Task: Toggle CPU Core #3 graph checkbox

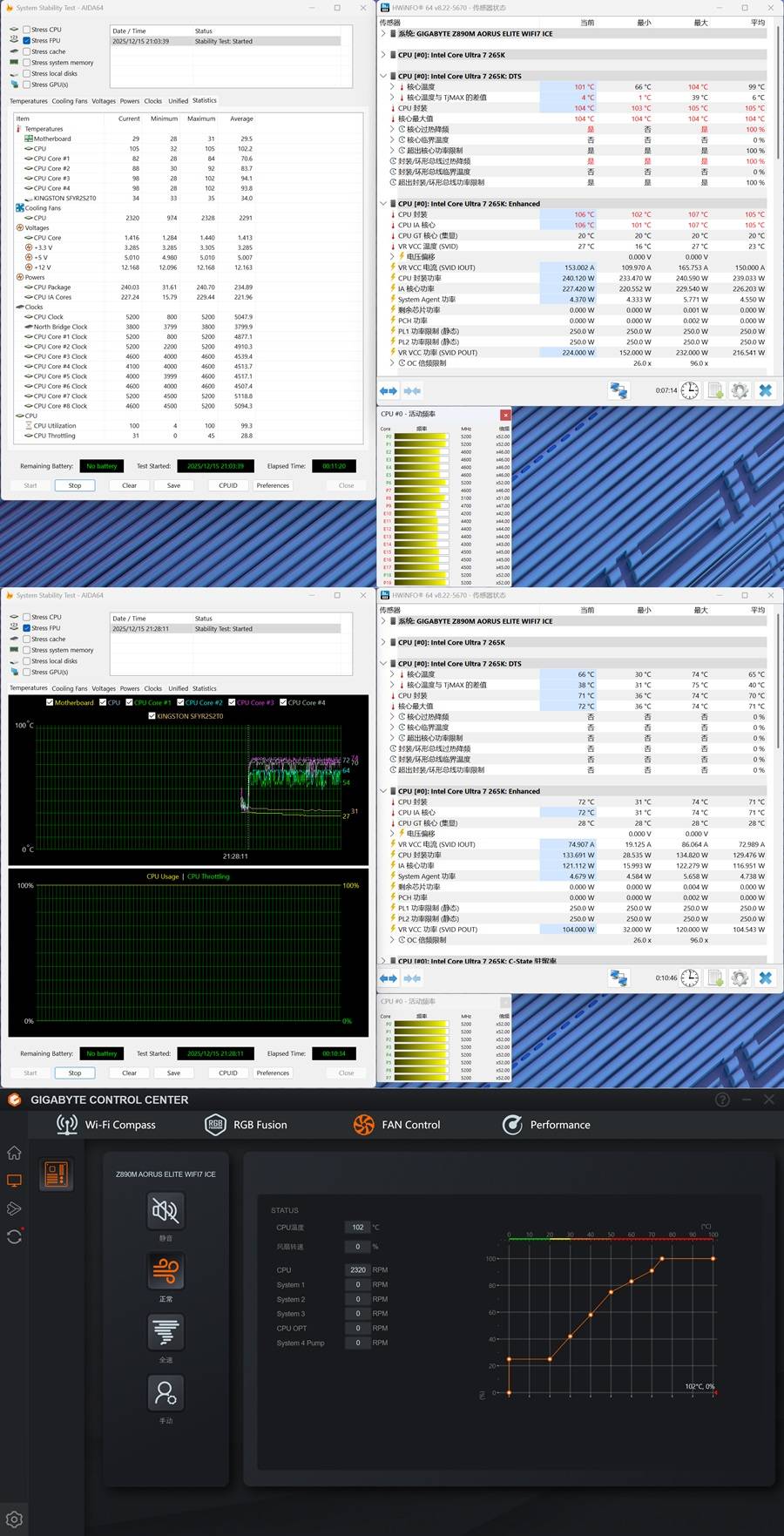Action: (232, 702)
